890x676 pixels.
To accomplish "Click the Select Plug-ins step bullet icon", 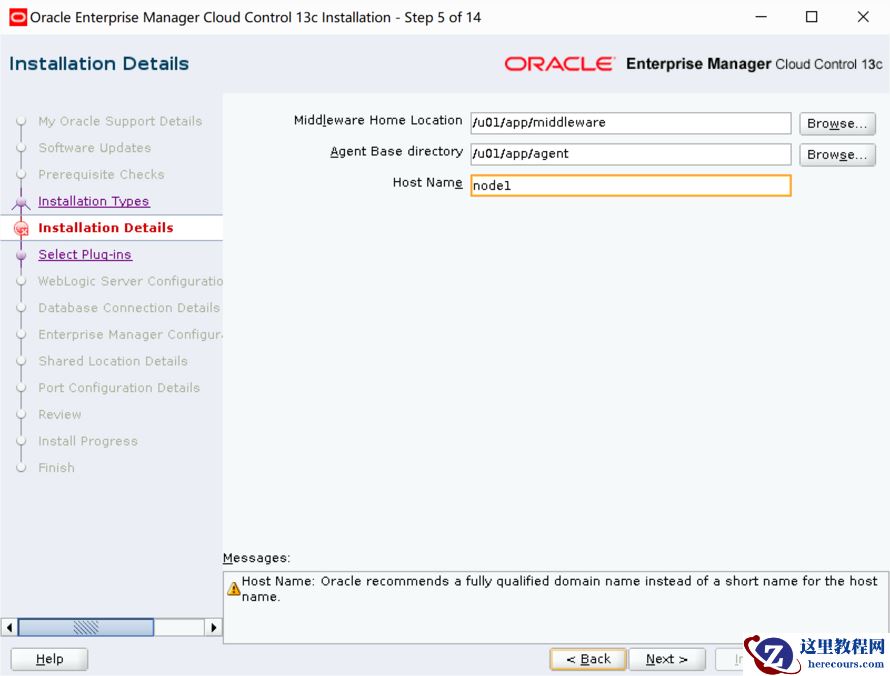I will pos(22,255).
